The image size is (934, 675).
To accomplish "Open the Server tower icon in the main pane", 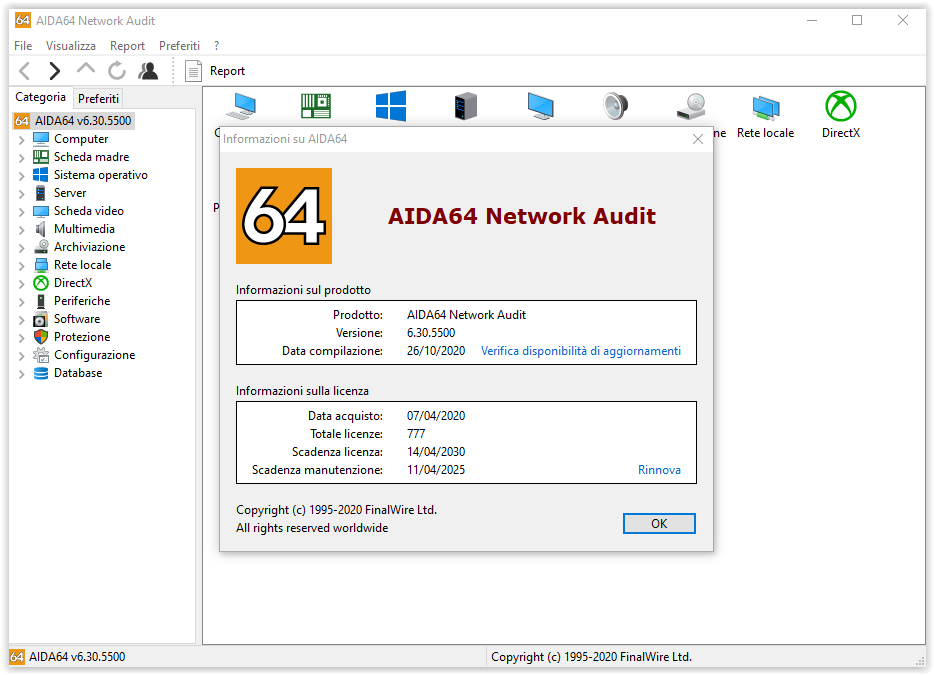I will click(466, 106).
